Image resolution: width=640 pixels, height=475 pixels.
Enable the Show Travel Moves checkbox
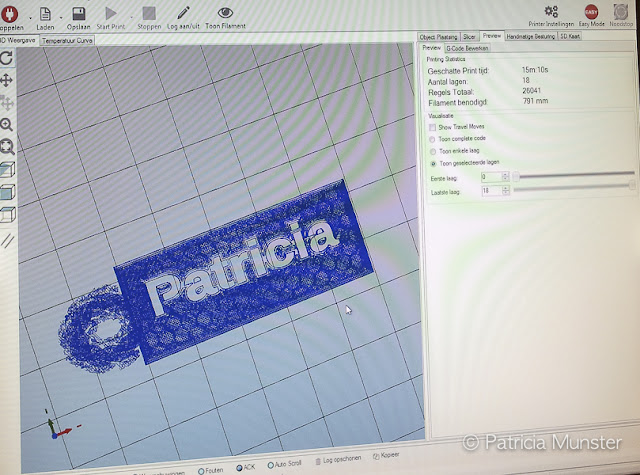coord(432,128)
